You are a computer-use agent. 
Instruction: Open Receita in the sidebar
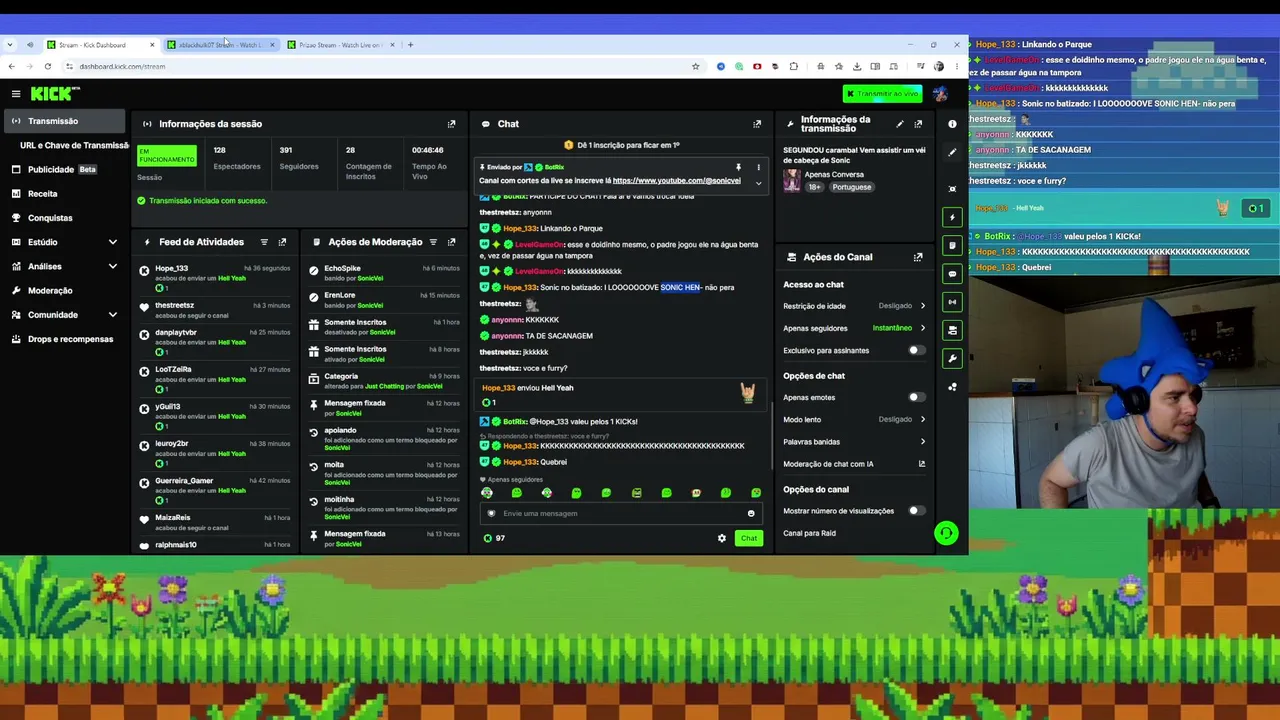click(65, 194)
